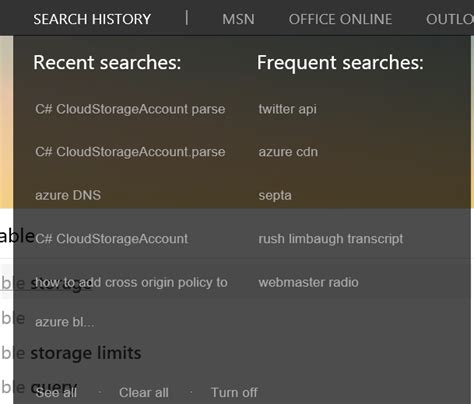Open 'webmaster radio' frequent search
Screen dimensions: 474x404
tap(309, 282)
